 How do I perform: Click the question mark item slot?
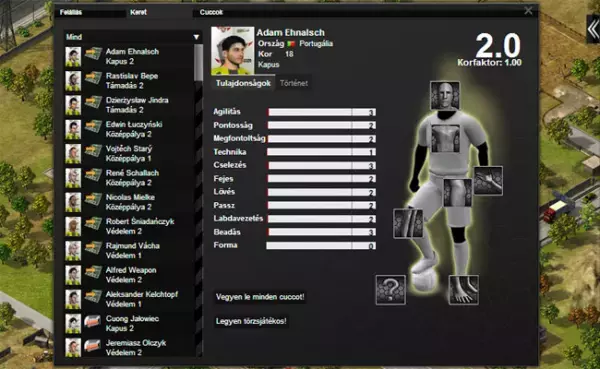[390, 290]
